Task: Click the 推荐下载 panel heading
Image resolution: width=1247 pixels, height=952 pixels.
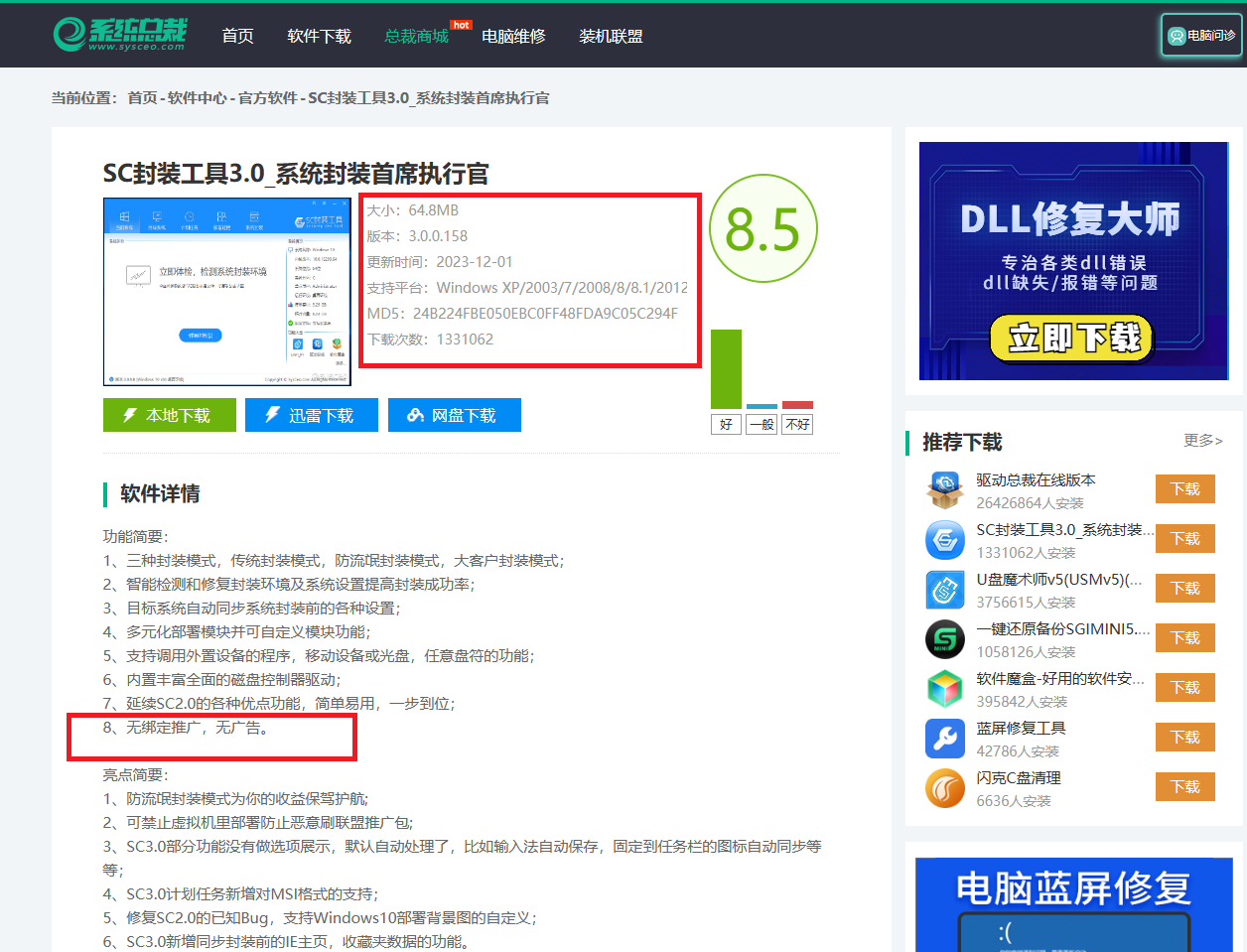Action: (962, 442)
